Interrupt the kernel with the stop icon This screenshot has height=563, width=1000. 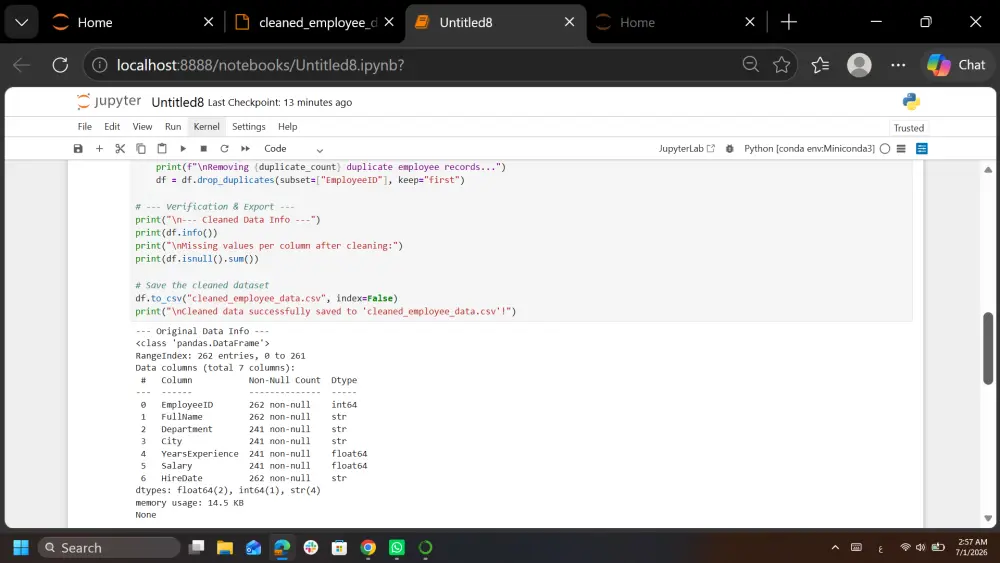pyautogui.click(x=203, y=149)
